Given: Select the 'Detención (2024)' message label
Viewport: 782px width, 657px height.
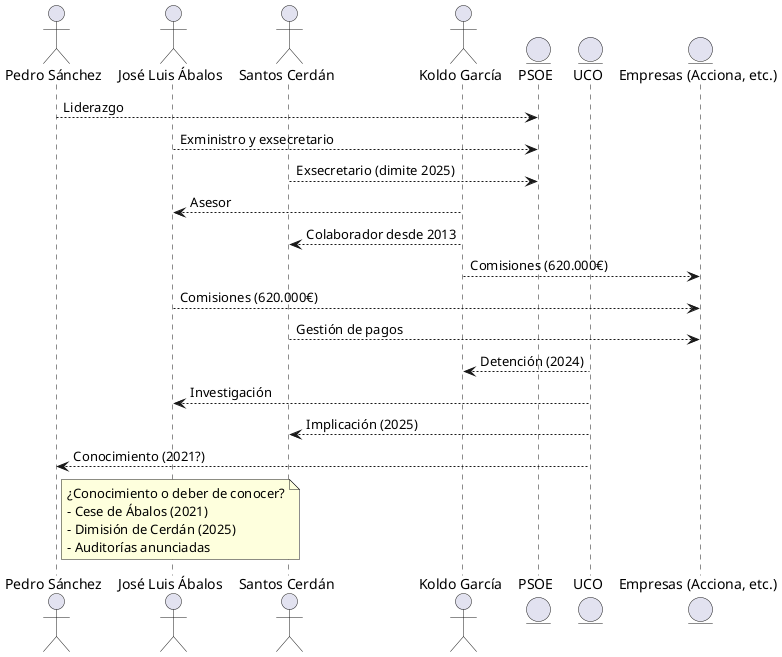Looking at the screenshot, I should point(532,361).
